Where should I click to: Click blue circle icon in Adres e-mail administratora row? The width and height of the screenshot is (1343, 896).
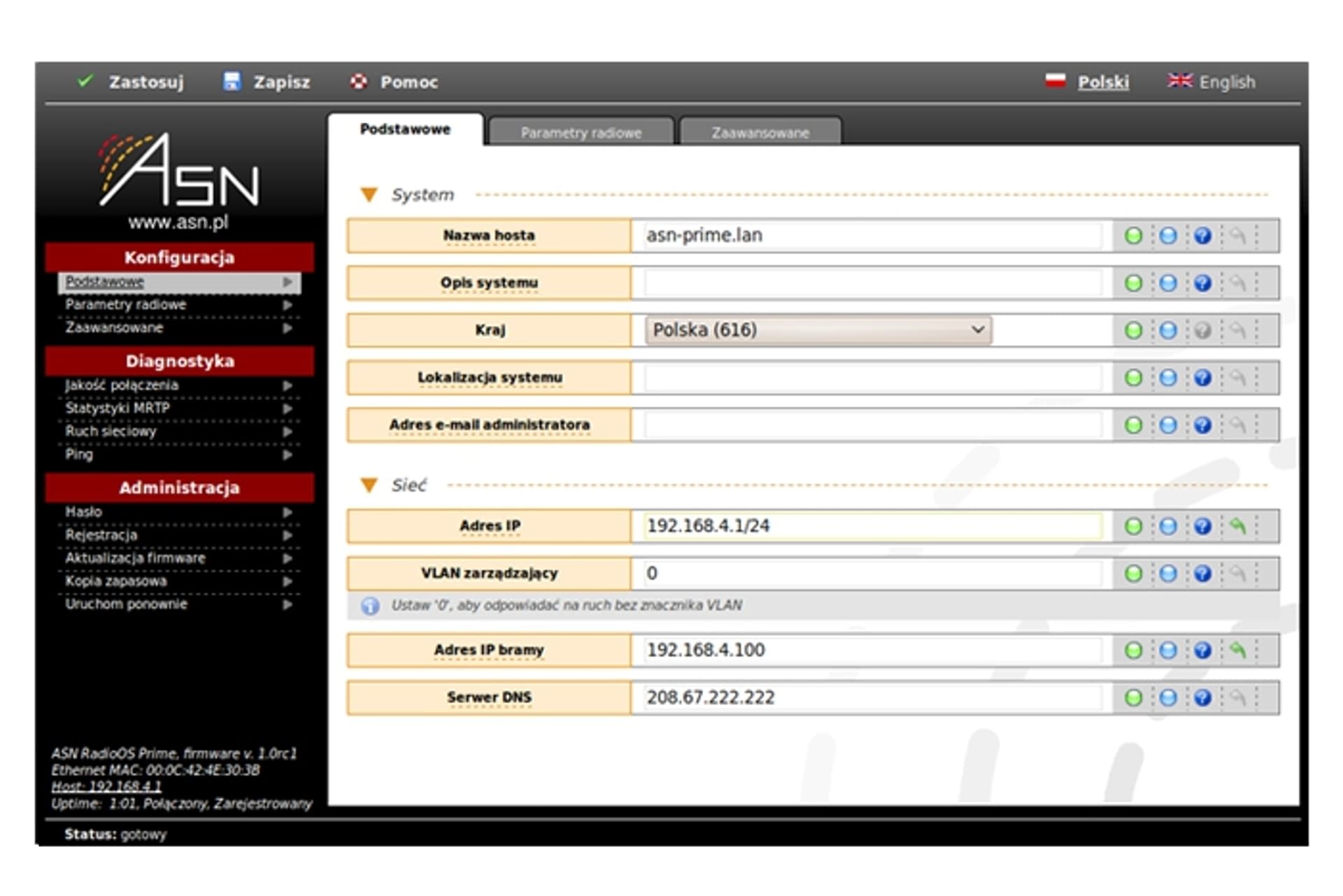1167,425
